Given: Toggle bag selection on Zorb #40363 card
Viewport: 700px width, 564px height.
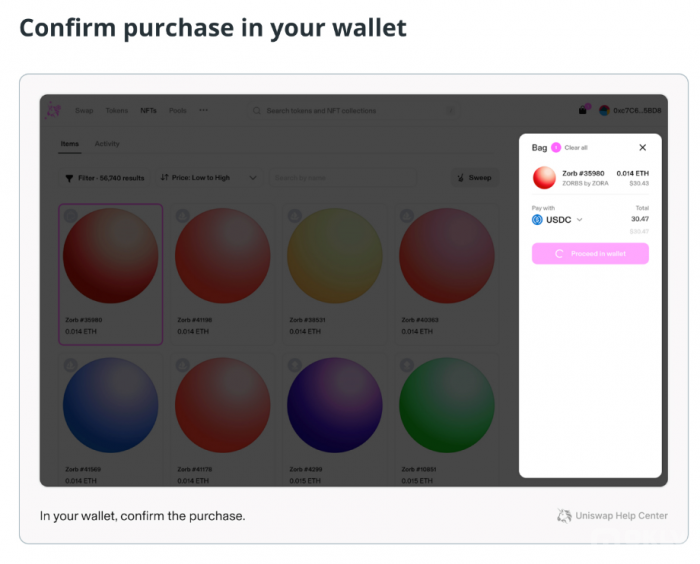Looking at the screenshot, I should 407,216.
